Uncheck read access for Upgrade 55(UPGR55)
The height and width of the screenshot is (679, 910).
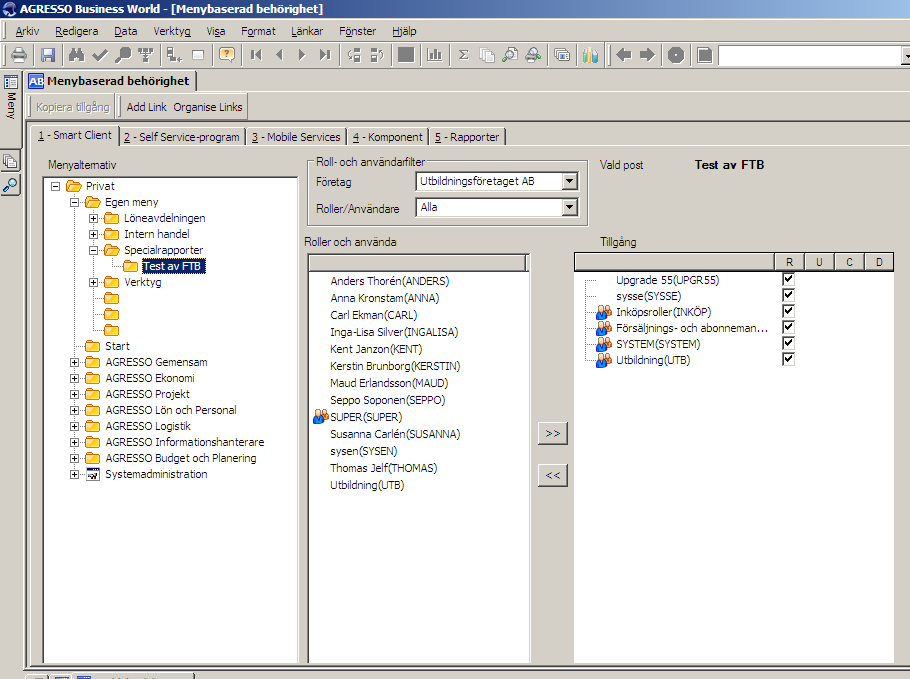788,279
